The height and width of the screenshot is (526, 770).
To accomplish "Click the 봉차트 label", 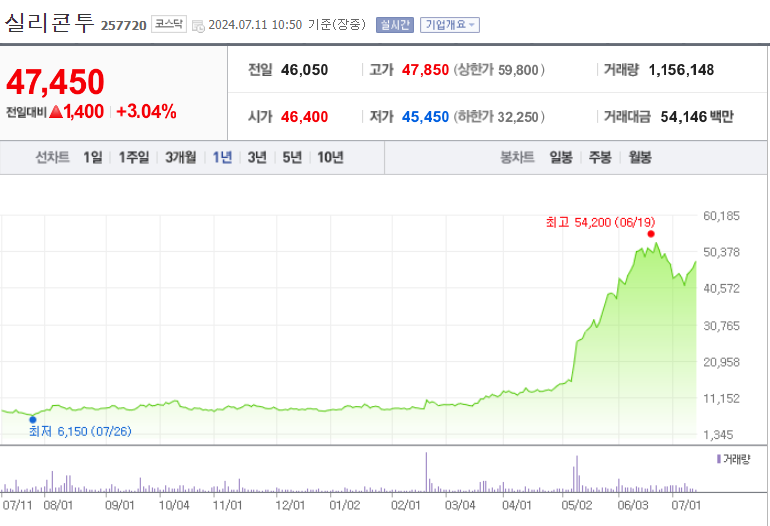I will click(517, 157).
